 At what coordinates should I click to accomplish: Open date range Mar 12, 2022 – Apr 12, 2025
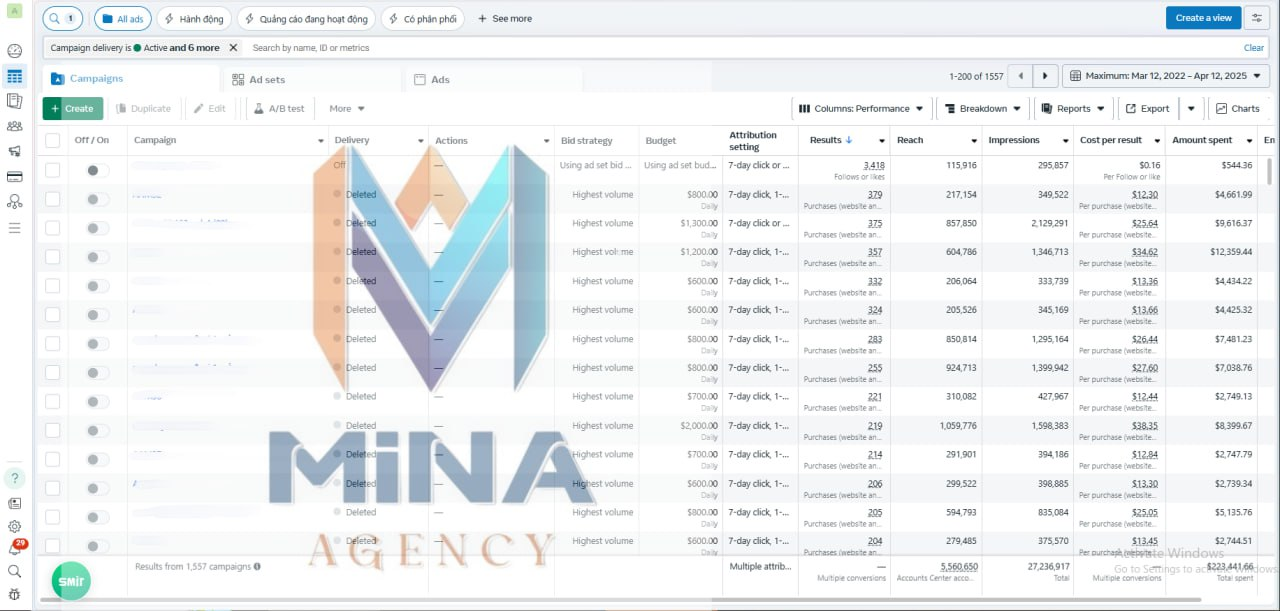point(1165,76)
